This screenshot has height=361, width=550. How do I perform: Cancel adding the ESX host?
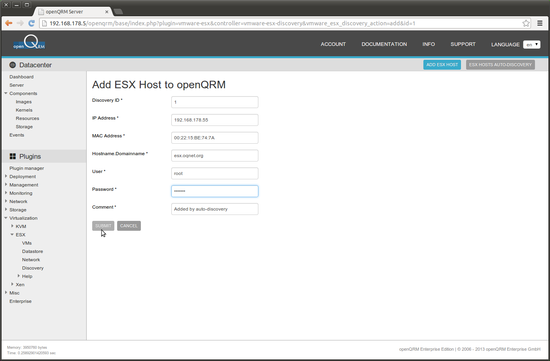tap(129, 226)
